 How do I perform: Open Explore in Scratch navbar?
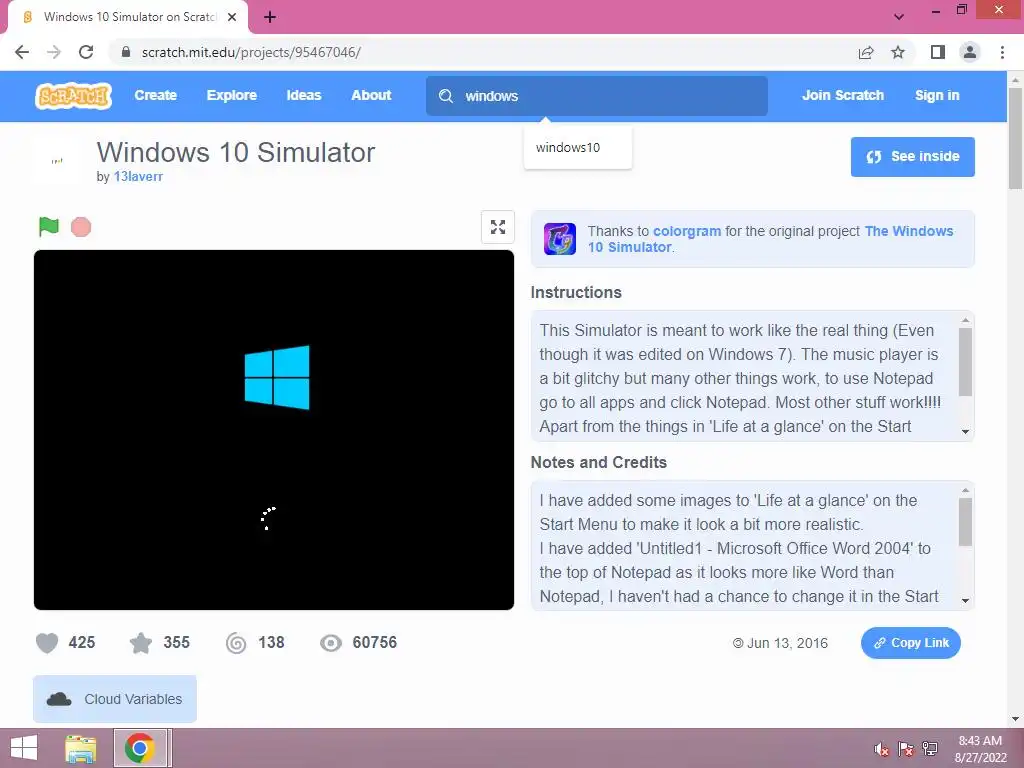(232, 95)
